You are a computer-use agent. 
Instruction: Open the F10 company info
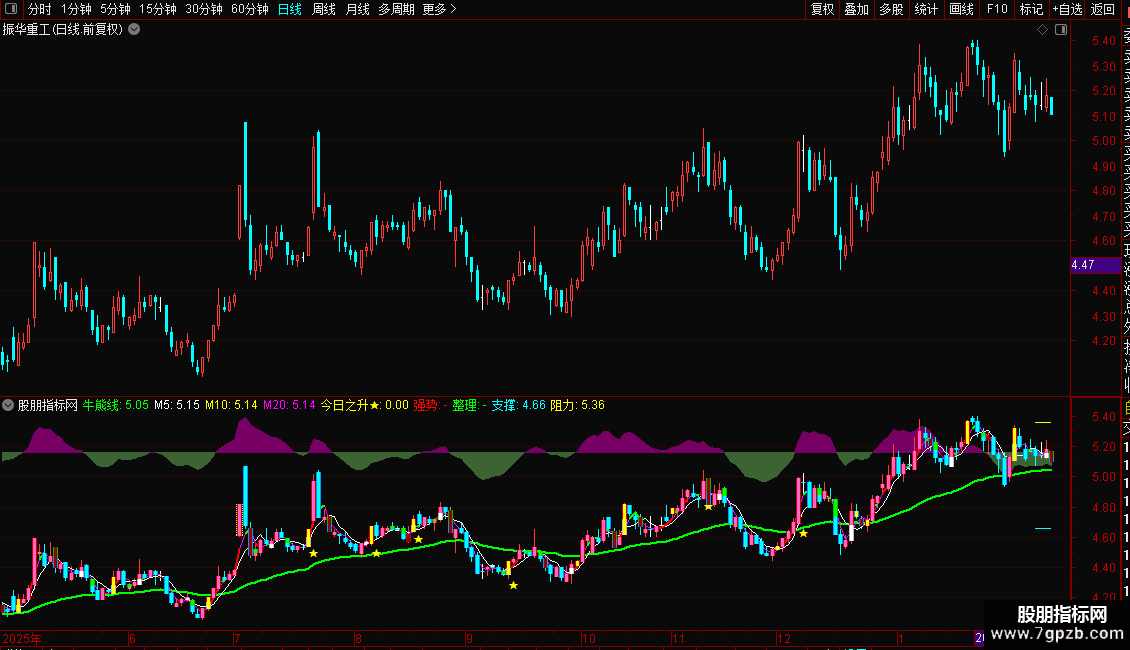pyautogui.click(x=997, y=9)
